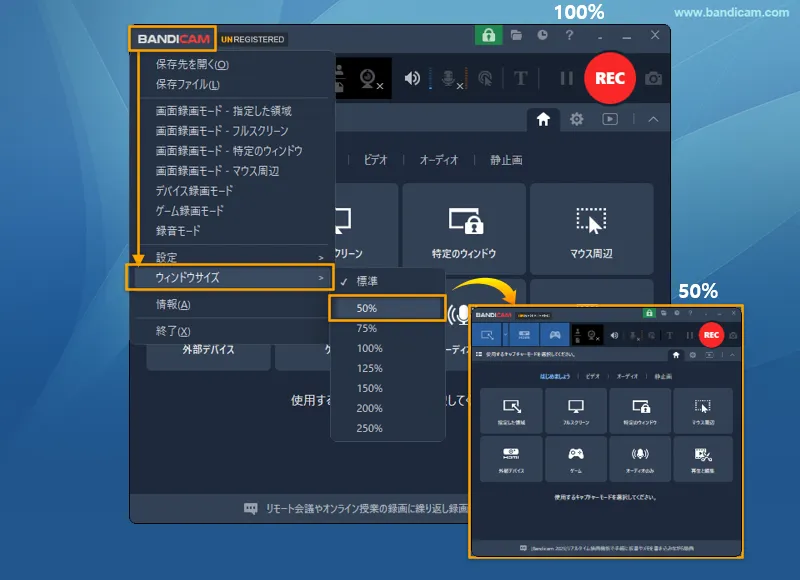The height and width of the screenshot is (580, 800).
Task: Choose 保存ファイル(L) menu item
Action: (188, 84)
